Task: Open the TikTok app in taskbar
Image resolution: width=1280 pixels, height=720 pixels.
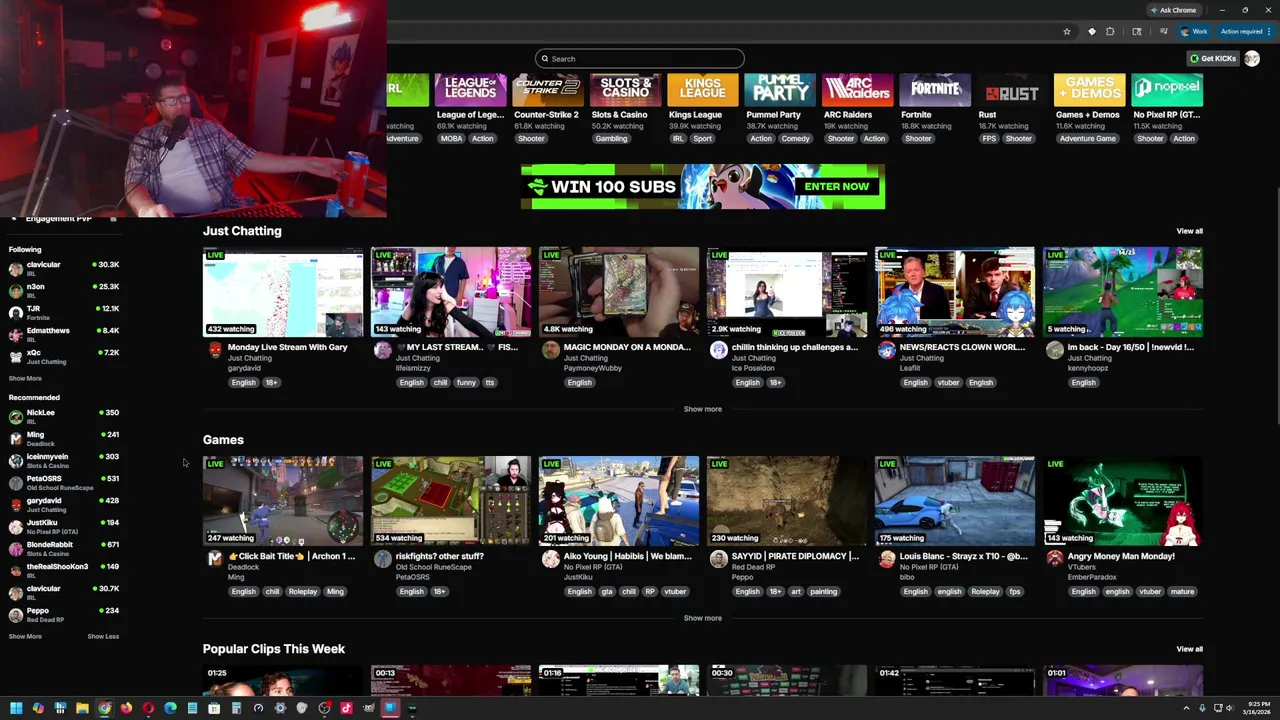Action: pyautogui.click(x=346, y=708)
